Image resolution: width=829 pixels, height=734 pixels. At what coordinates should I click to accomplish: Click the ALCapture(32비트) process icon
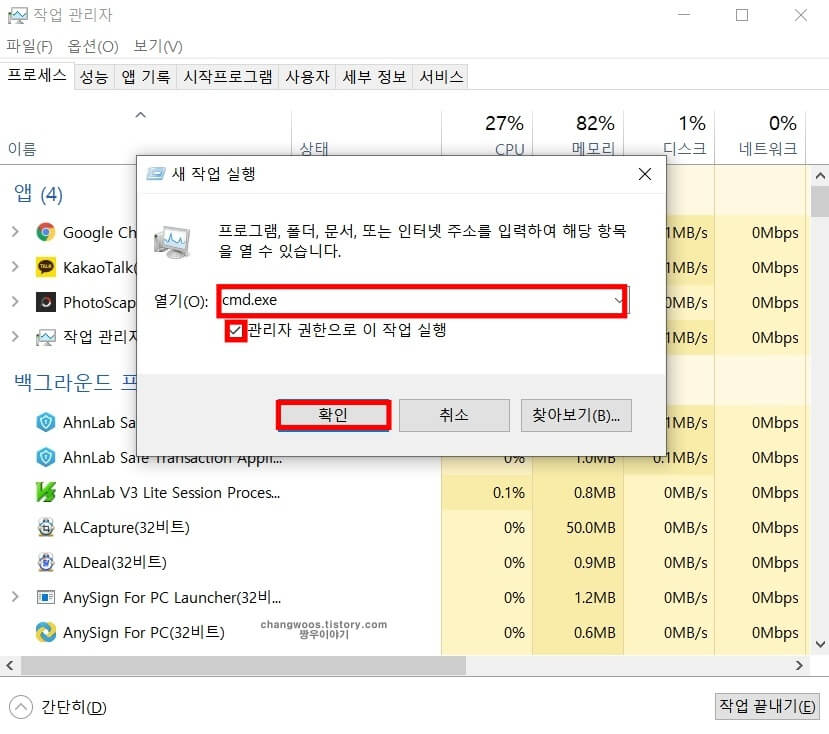(44, 527)
